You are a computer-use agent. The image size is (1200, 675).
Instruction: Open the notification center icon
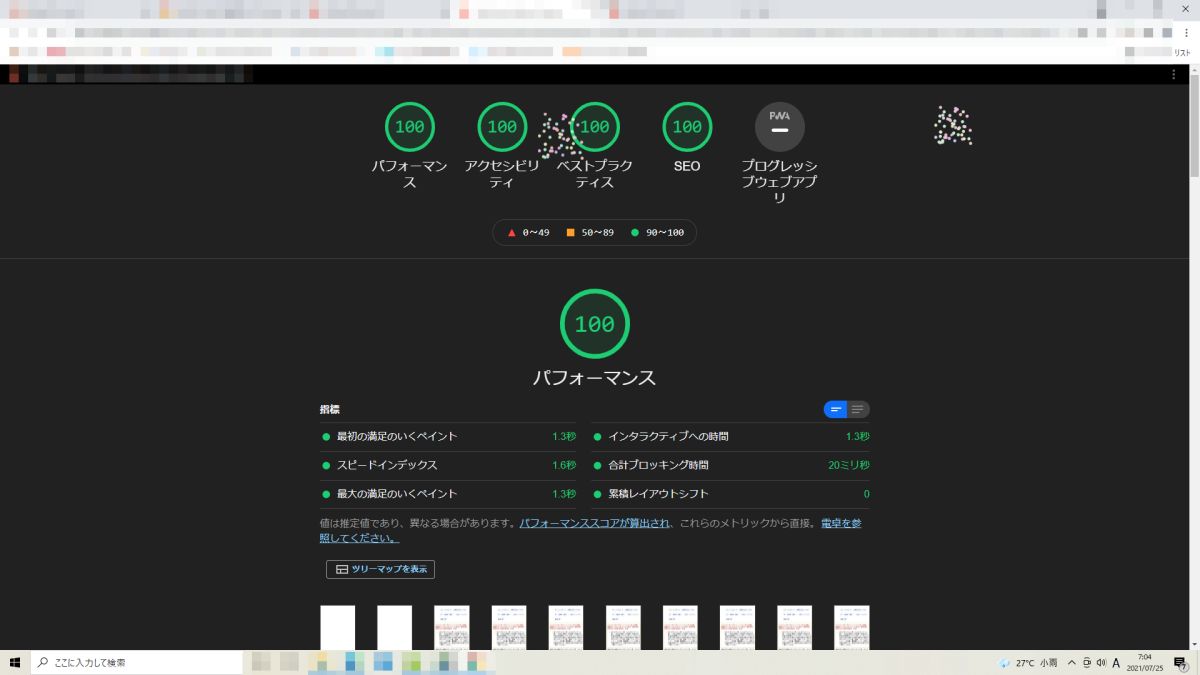point(1180,663)
